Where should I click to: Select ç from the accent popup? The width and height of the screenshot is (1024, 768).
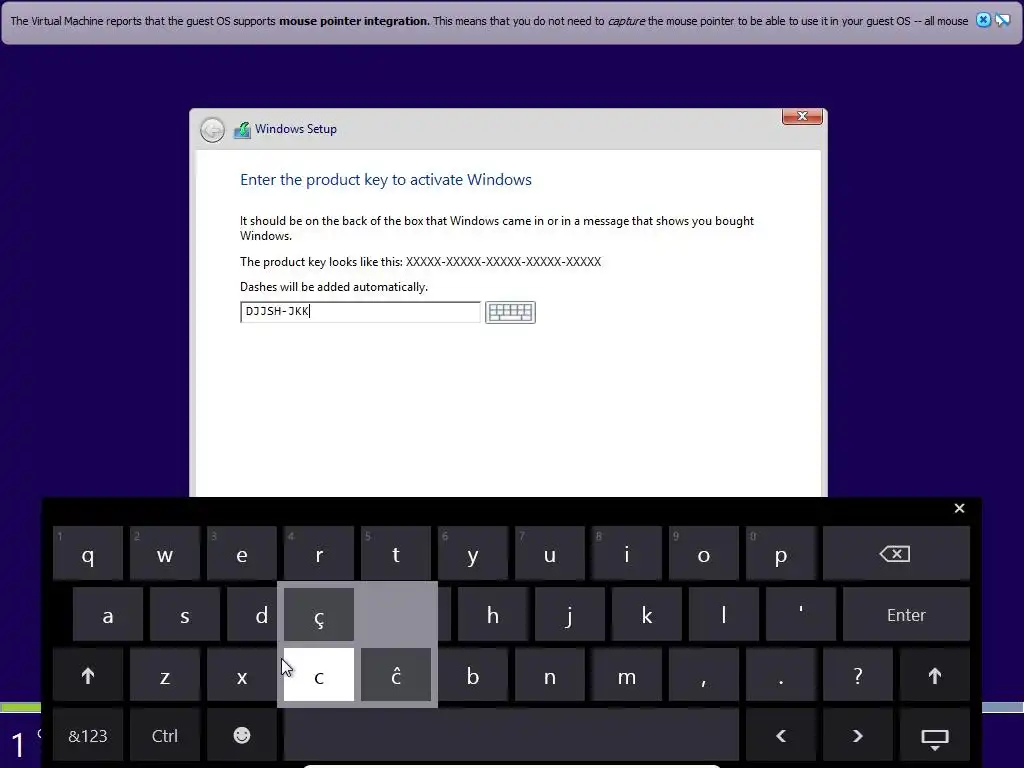(319, 615)
